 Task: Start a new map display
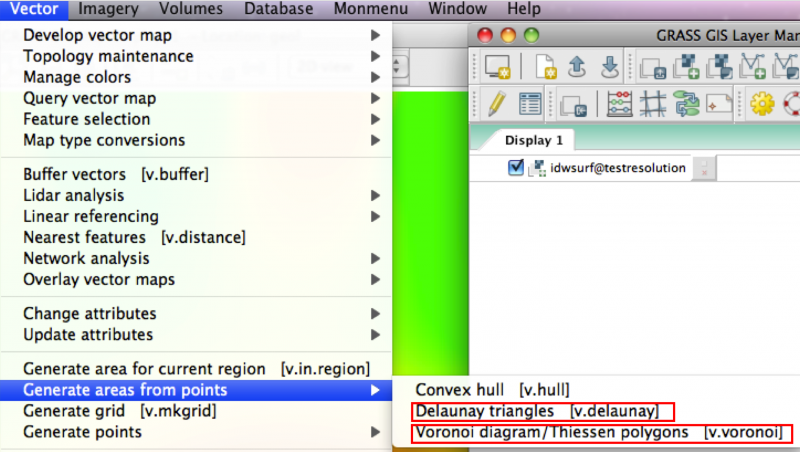[497, 67]
